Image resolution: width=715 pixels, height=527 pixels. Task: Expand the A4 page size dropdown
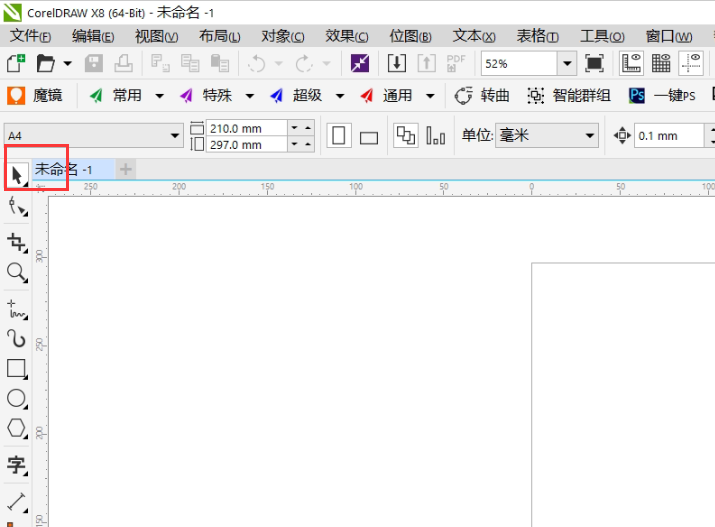click(x=176, y=136)
